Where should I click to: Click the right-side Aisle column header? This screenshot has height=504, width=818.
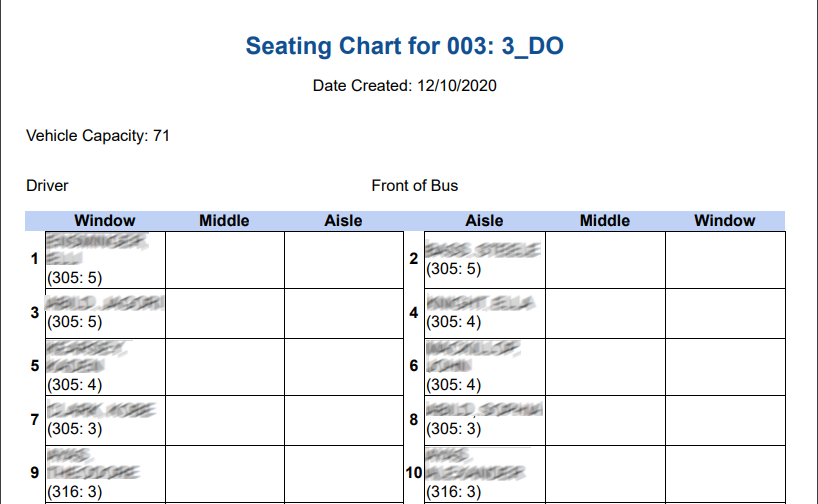click(484, 221)
